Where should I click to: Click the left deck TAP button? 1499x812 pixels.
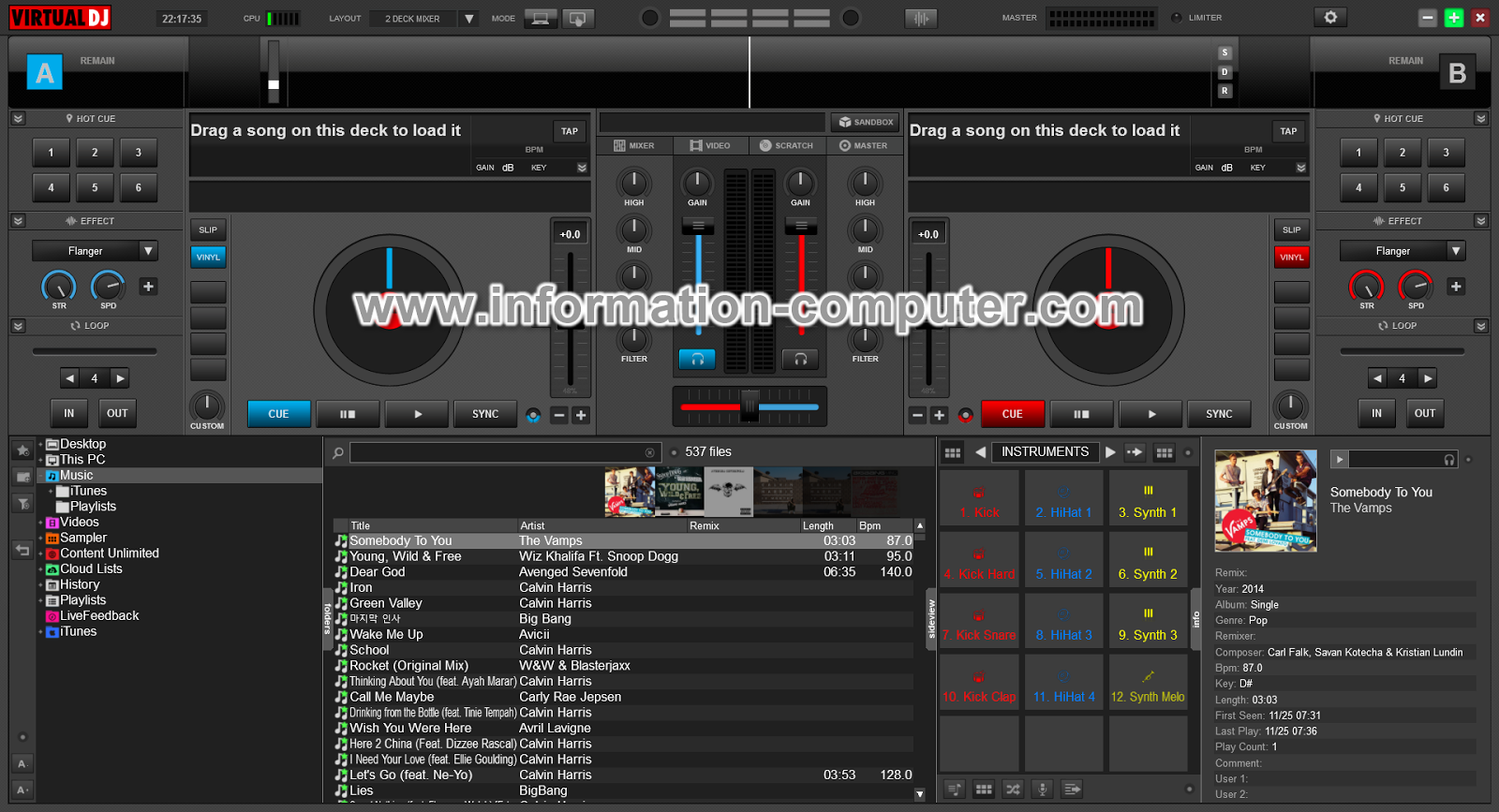[x=570, y=131]
